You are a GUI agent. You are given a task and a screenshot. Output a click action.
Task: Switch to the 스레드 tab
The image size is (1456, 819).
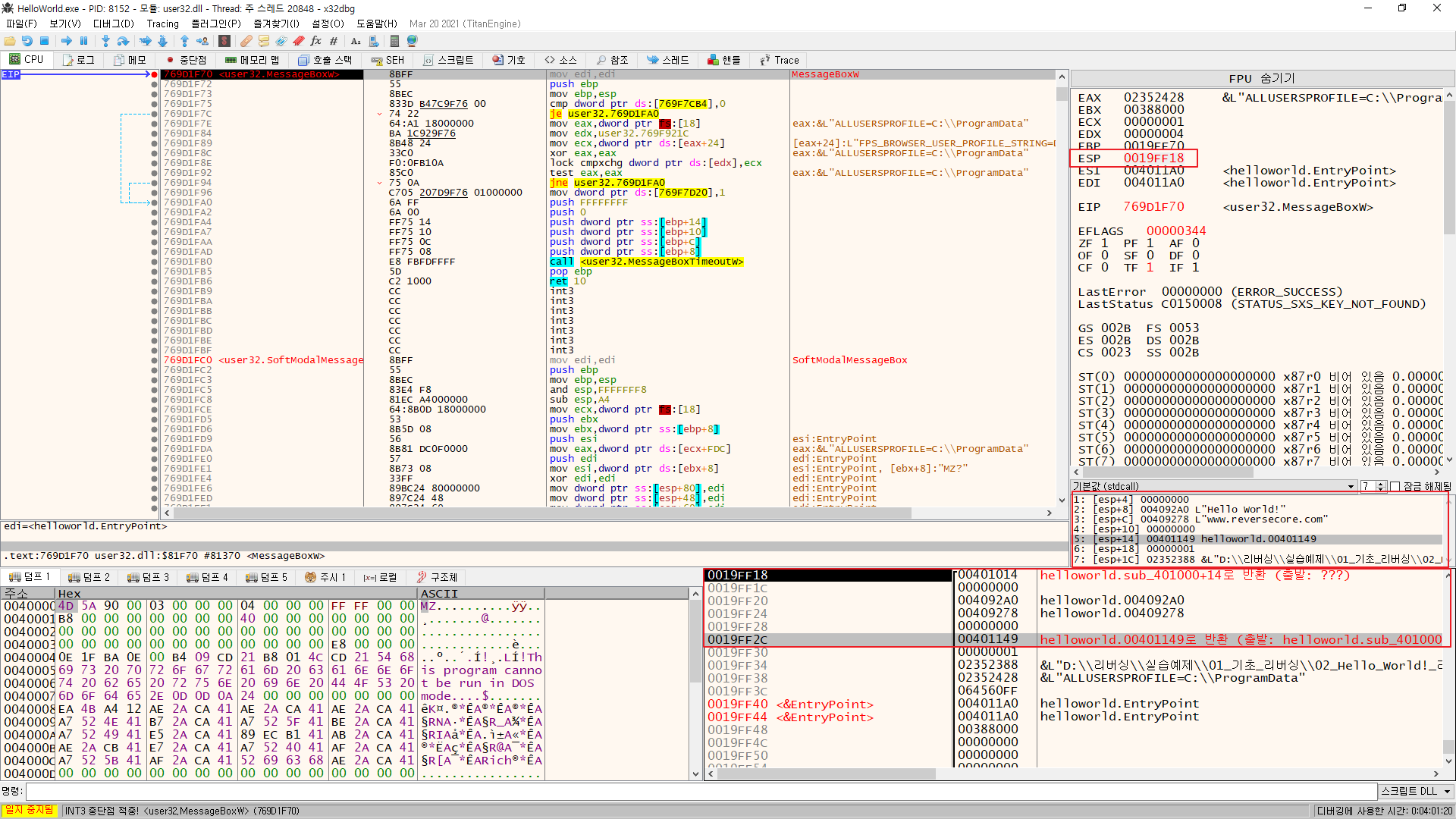pos(668,60)
